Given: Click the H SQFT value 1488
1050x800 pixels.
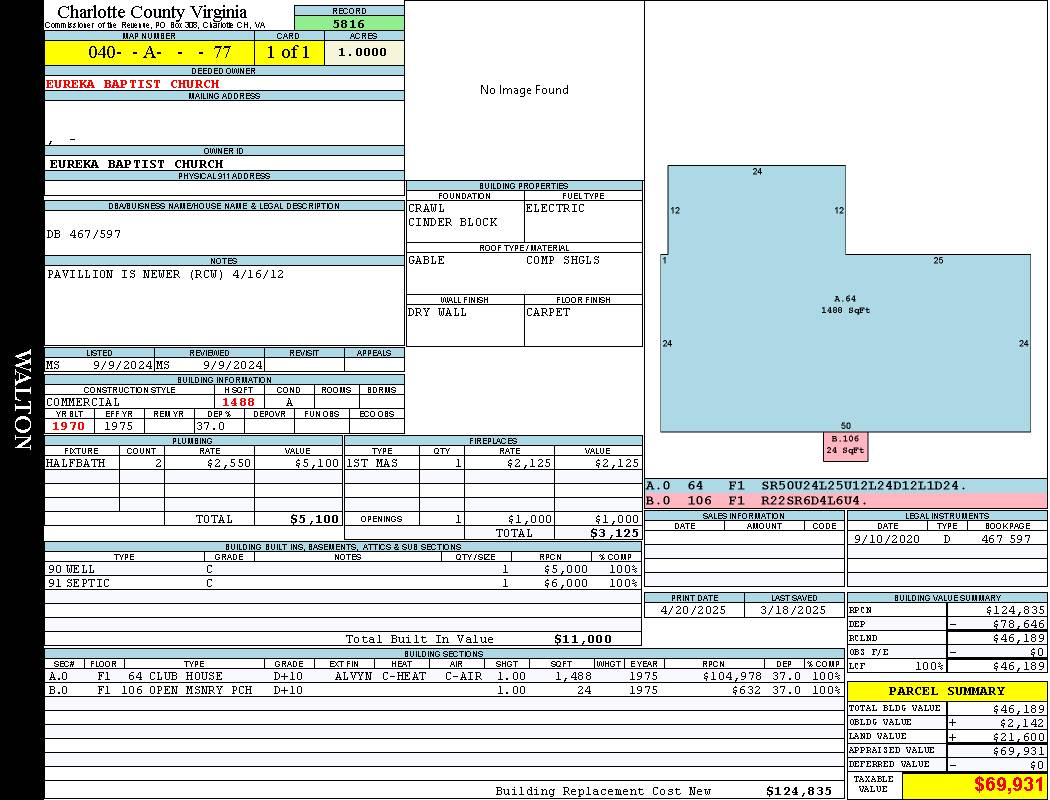Looking at the screenshot, I should (238, 402).
